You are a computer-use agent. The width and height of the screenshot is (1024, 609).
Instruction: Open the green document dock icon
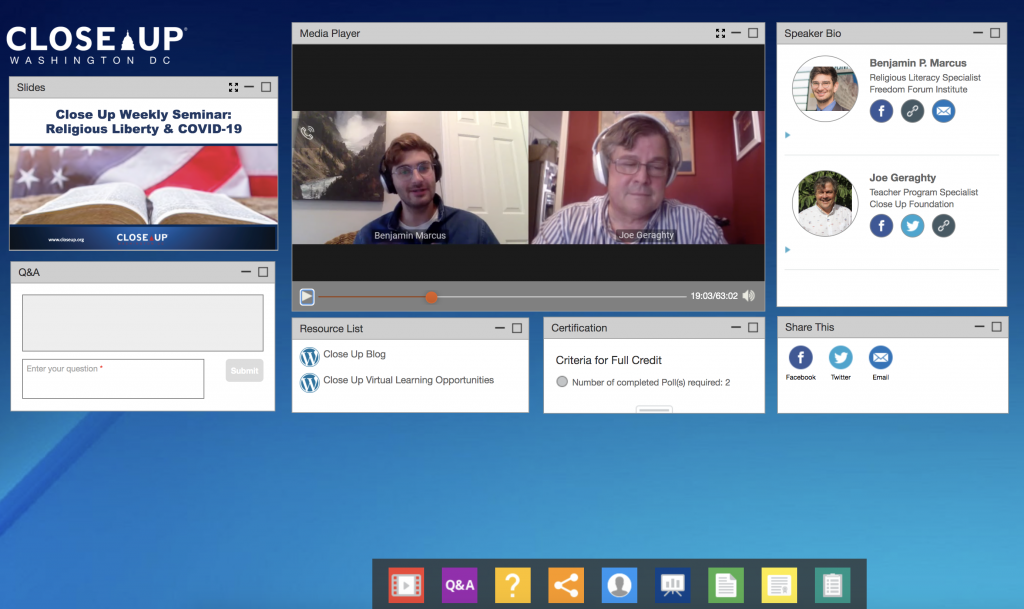pos(726,585)
